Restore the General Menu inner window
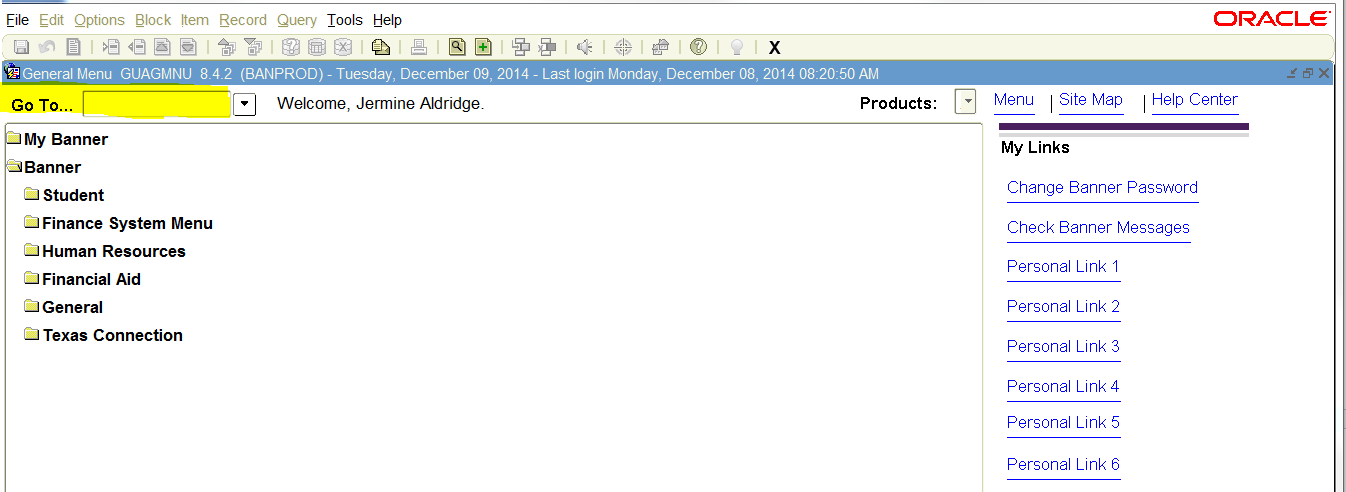This screenshot has width=1346, height=492. (x=1308, y=73)
